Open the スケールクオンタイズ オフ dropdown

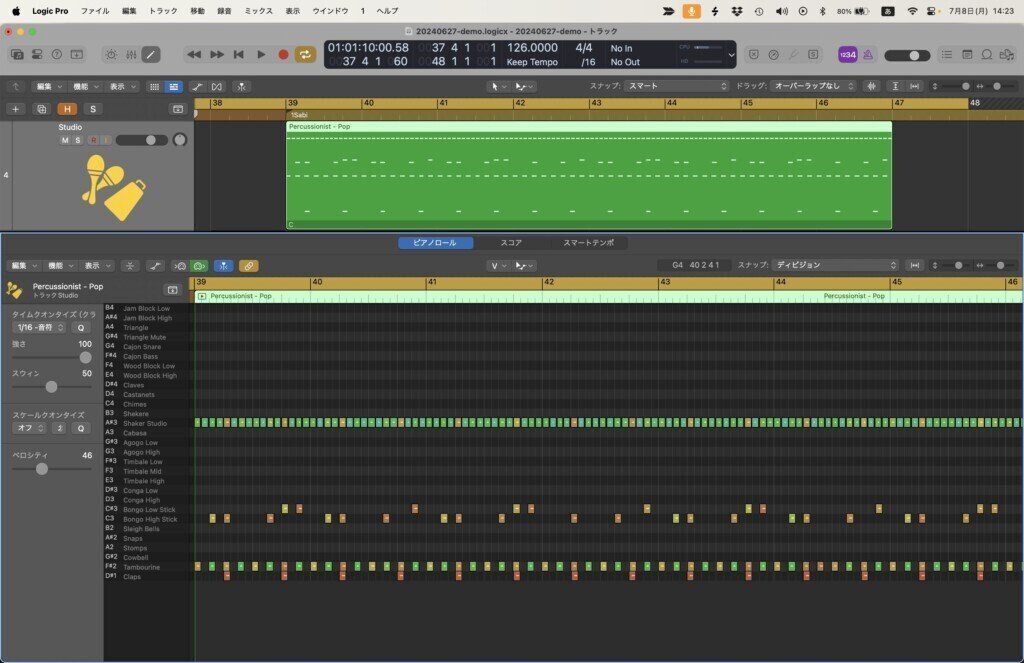point(29,429)
